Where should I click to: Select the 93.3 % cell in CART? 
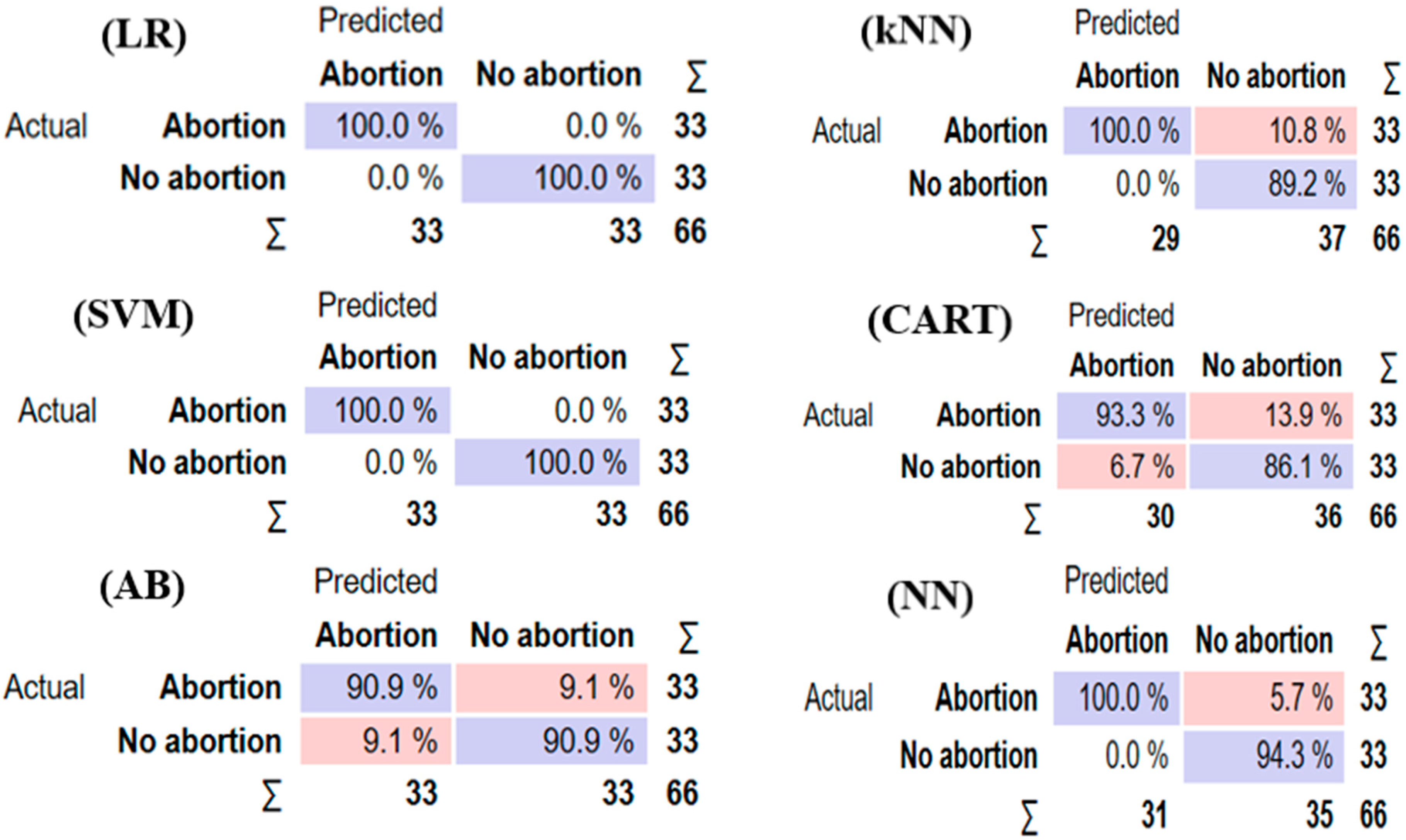[x=1121, y=416]
